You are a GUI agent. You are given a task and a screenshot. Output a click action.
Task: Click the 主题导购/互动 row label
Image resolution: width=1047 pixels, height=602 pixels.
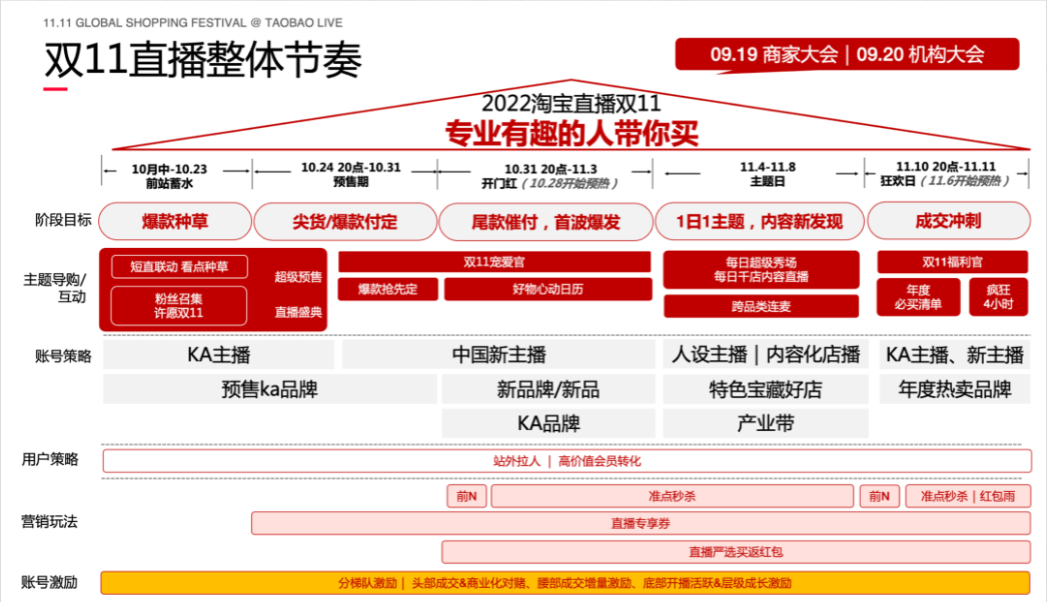55,288
